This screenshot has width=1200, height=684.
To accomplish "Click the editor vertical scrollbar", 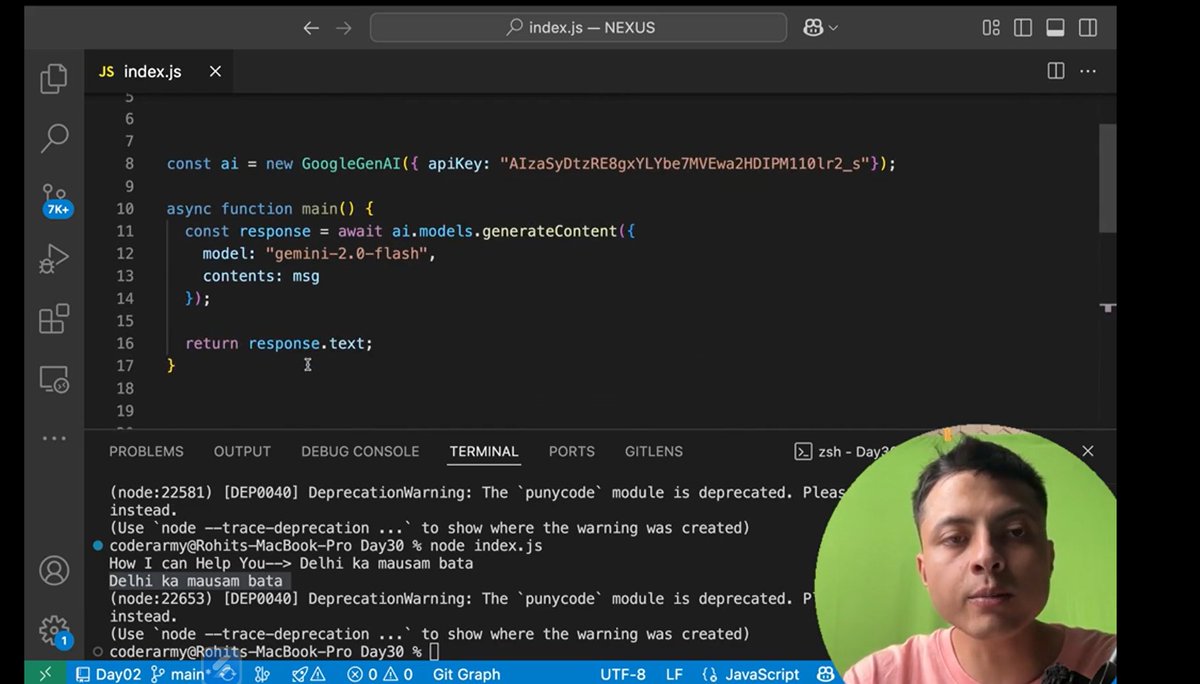I will coord(1107,178).
